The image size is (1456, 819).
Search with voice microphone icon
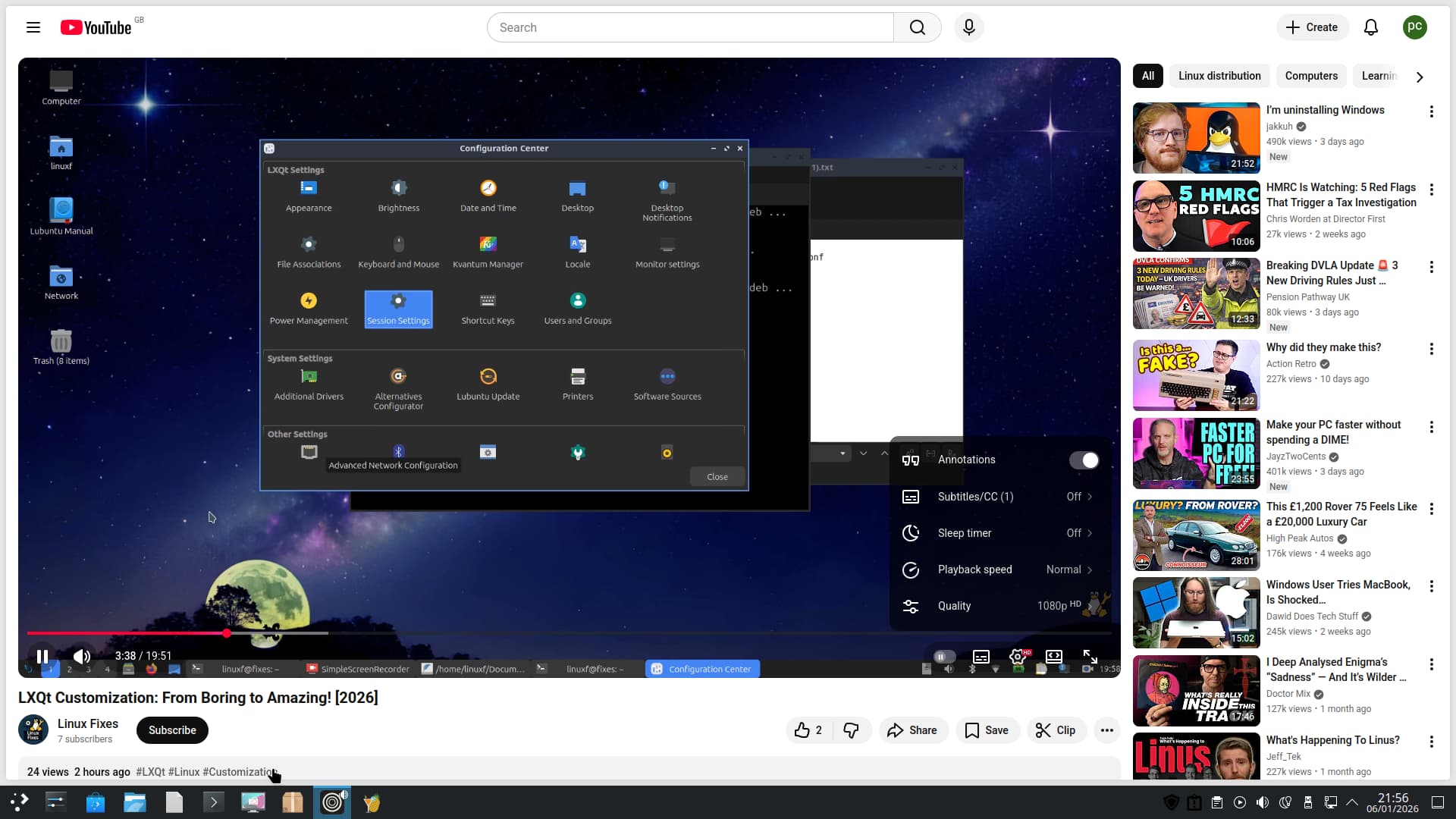tap(969, 27)
